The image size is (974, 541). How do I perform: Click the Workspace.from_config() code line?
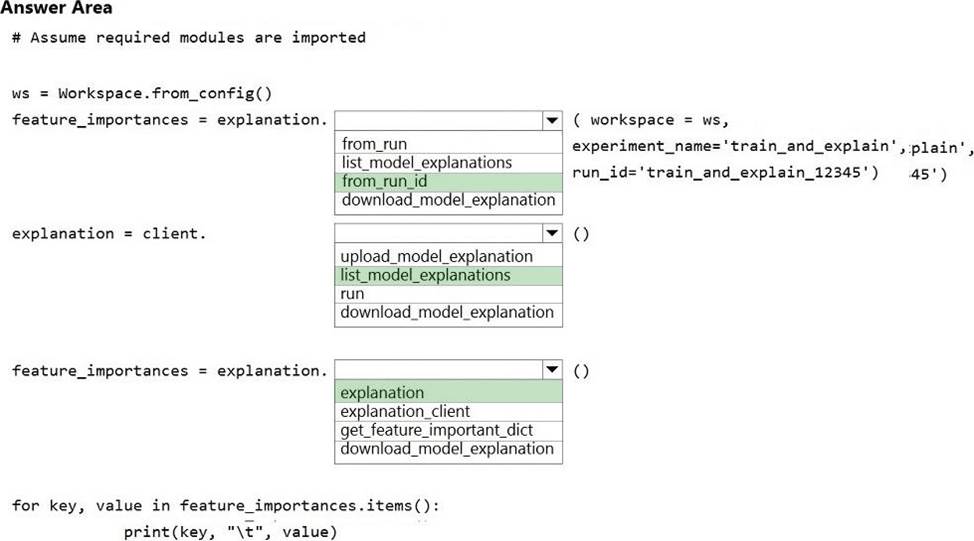coord(142,94)
